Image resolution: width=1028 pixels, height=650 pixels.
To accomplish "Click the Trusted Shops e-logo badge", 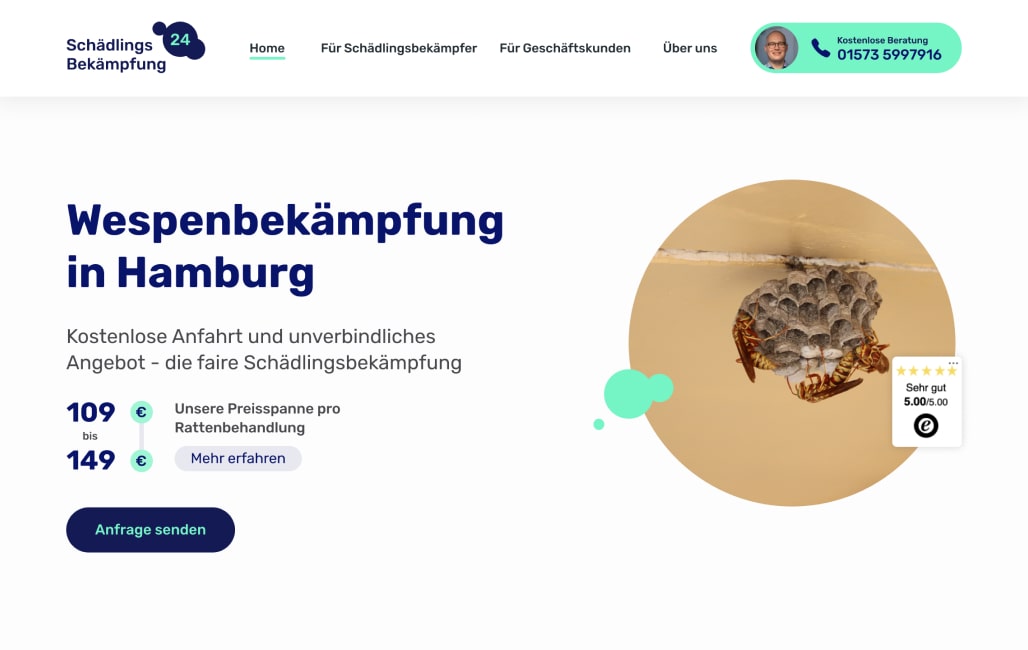I will (926, 426).
